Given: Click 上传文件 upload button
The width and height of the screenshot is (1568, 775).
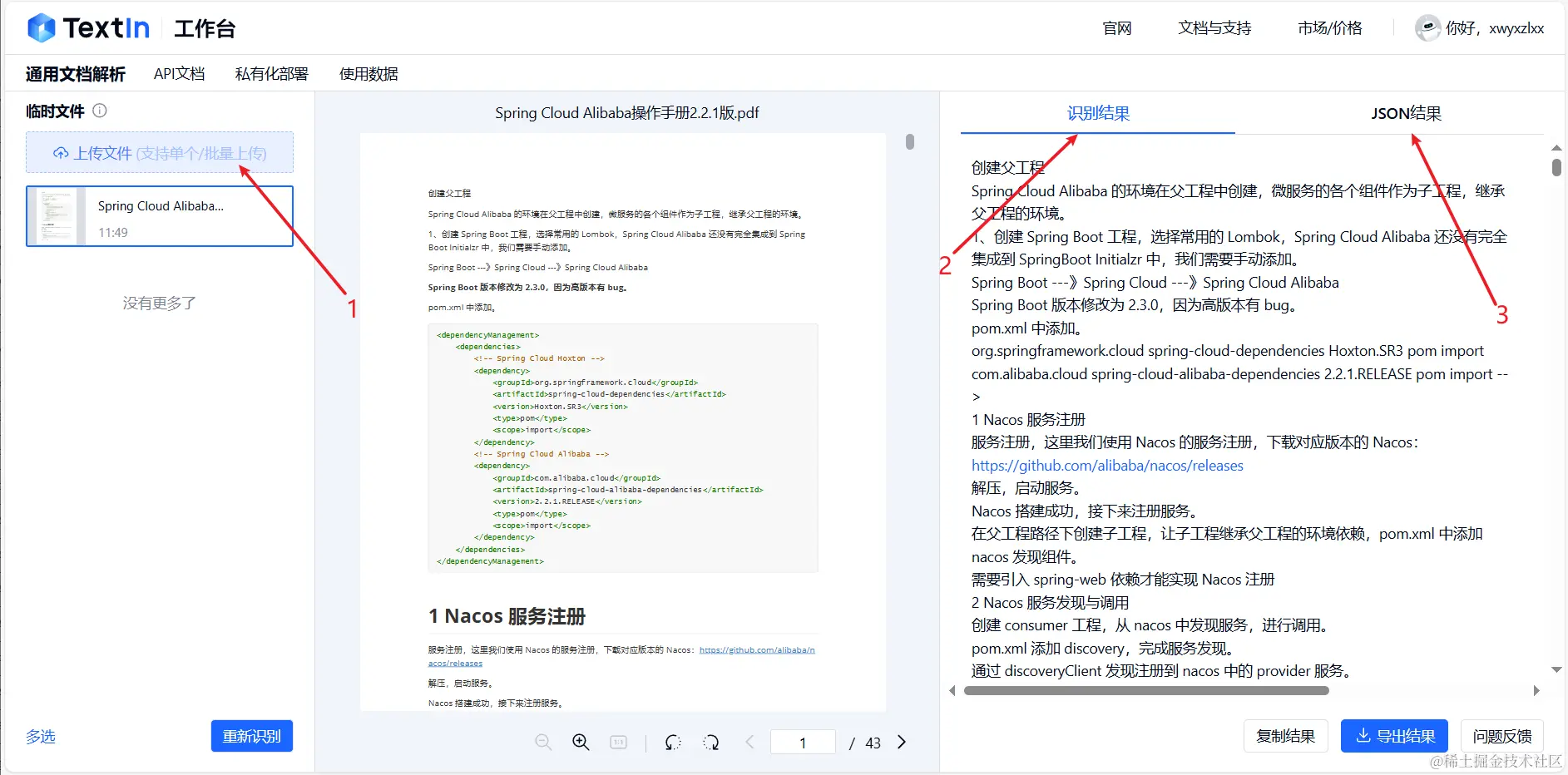Looking at the screenshot, I should [160, 153].
